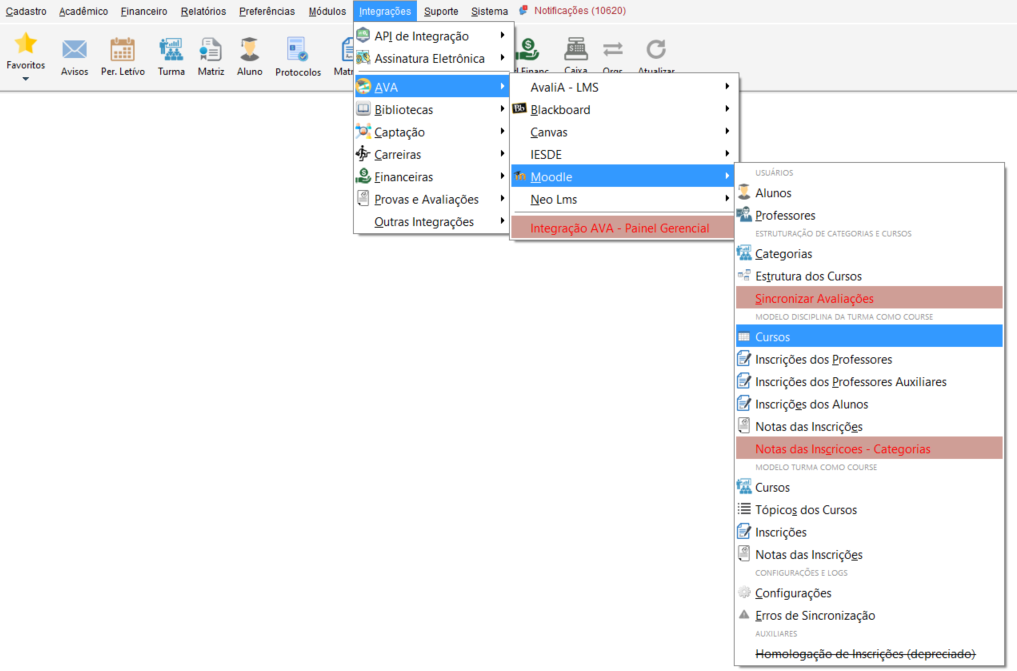Select Sincronizar Avaliações in Moodle menu
The height and width of the screenshot is (671, 1017).
point(869,298)
